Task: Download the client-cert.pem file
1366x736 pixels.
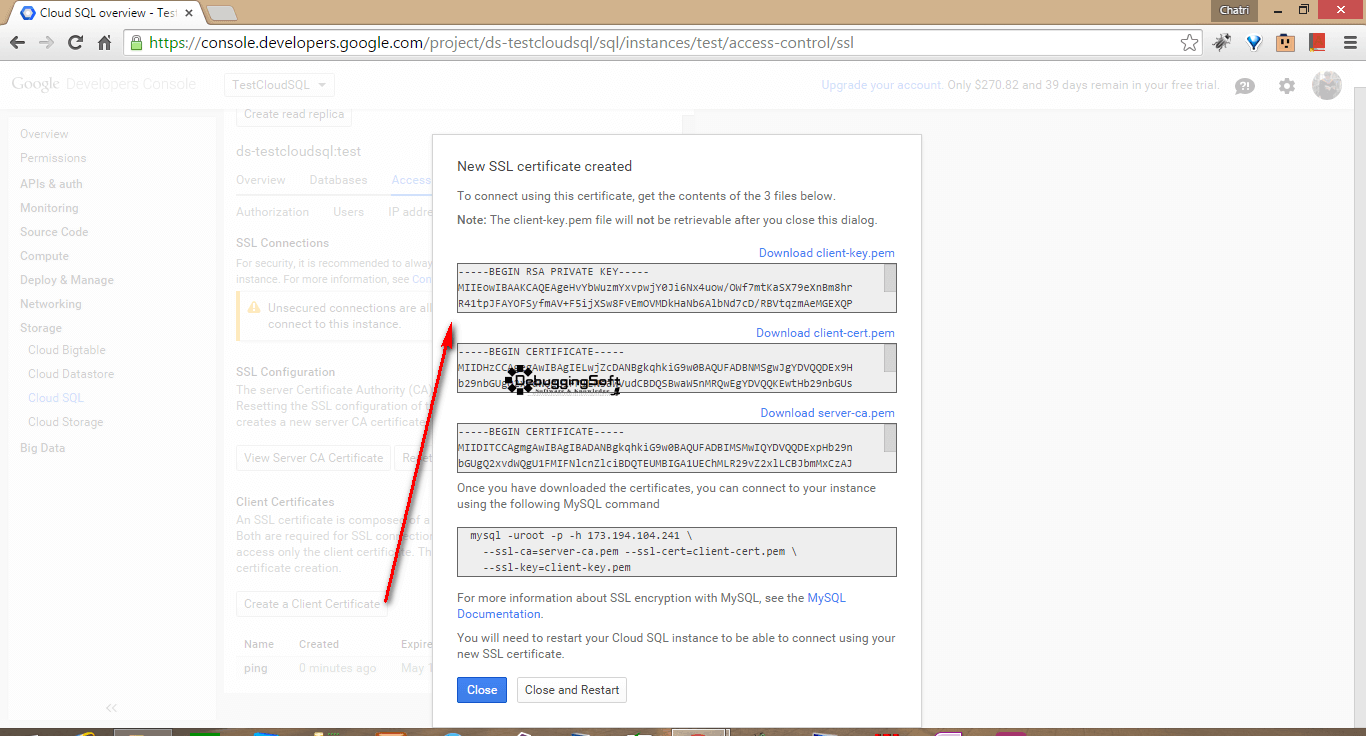Action: (x=825, y=333)
